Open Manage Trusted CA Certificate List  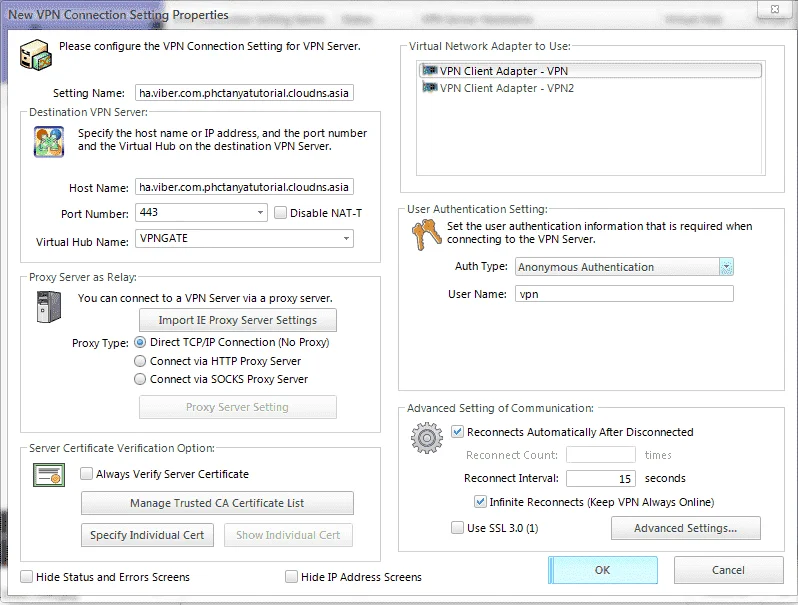tap(217, 503)
